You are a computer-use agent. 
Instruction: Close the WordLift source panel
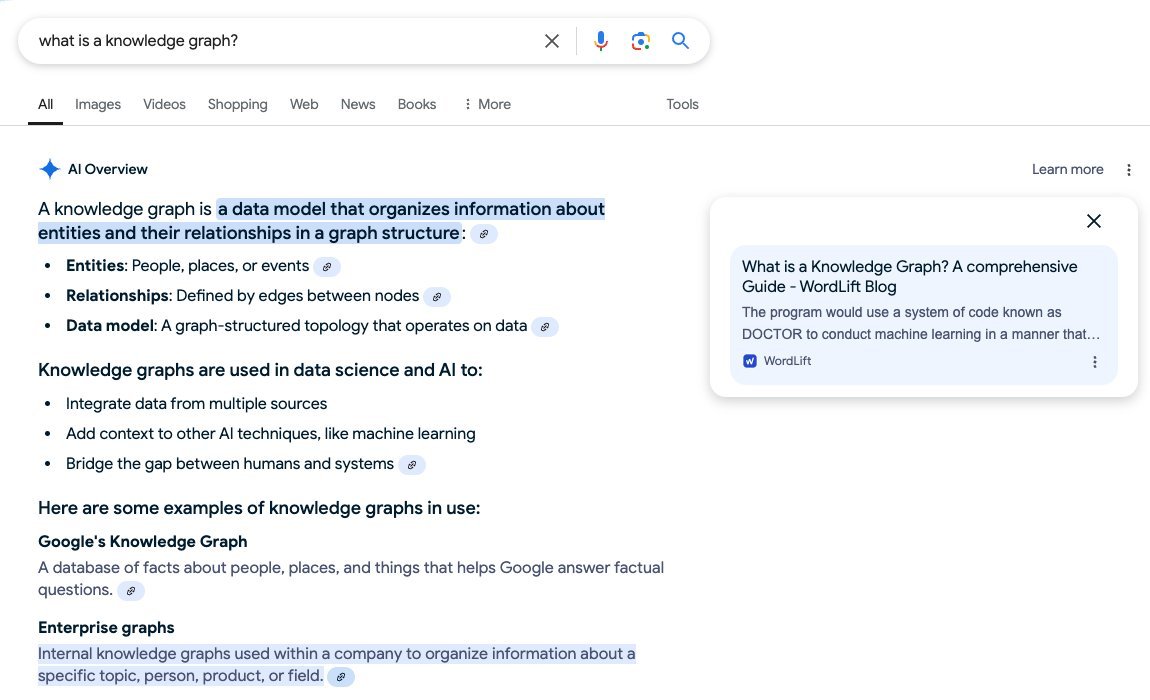[1094, 221]
